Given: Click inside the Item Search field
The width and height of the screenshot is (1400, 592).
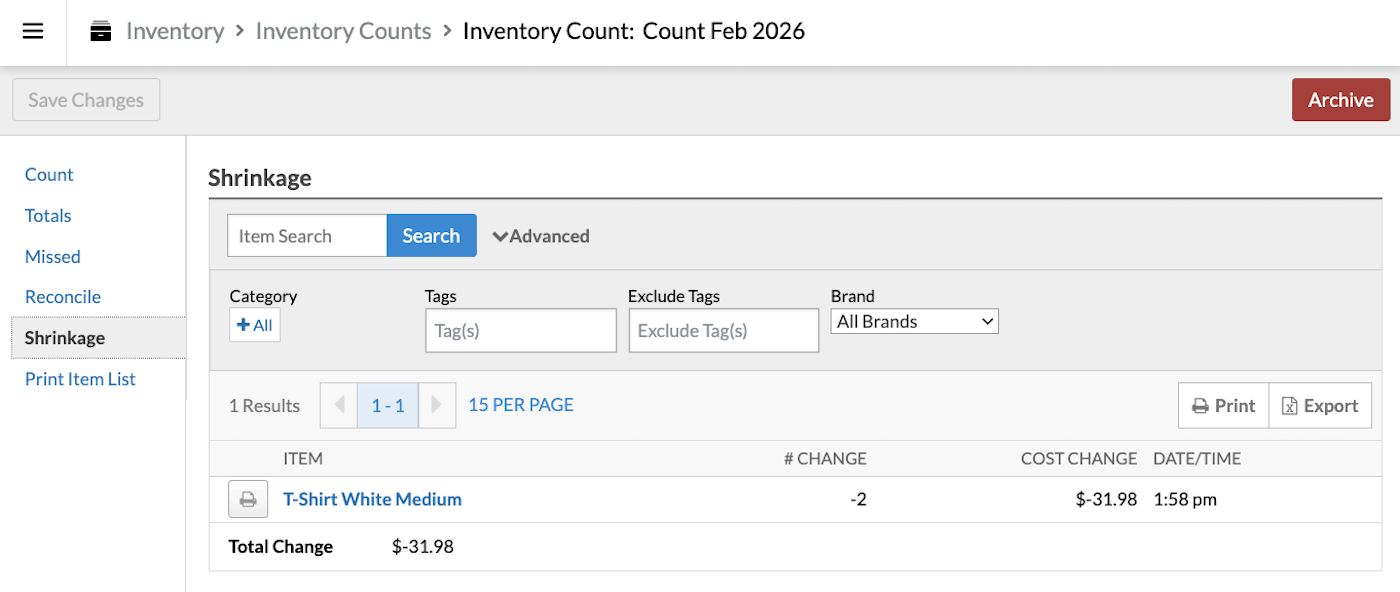Looking at the screenshot, I should click(306, 235).
